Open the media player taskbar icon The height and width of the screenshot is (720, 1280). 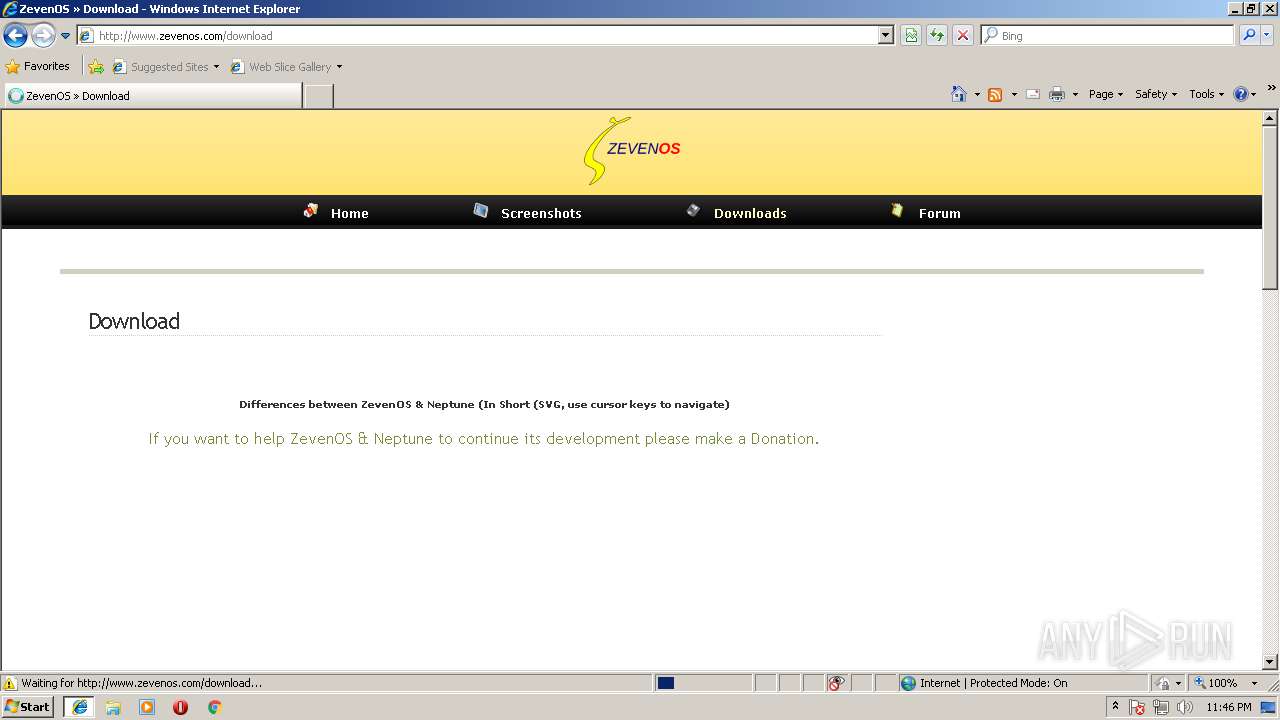147,707
